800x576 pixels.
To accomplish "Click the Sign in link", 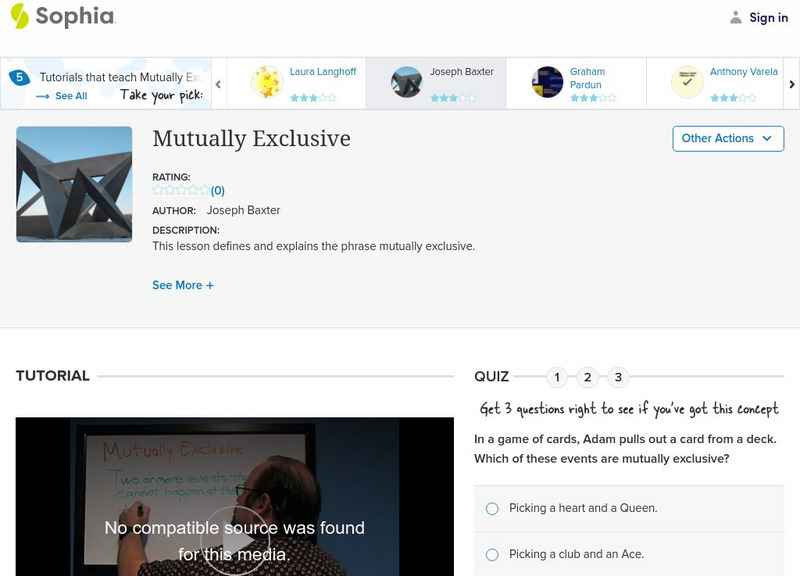I will (x=768, y=16).
